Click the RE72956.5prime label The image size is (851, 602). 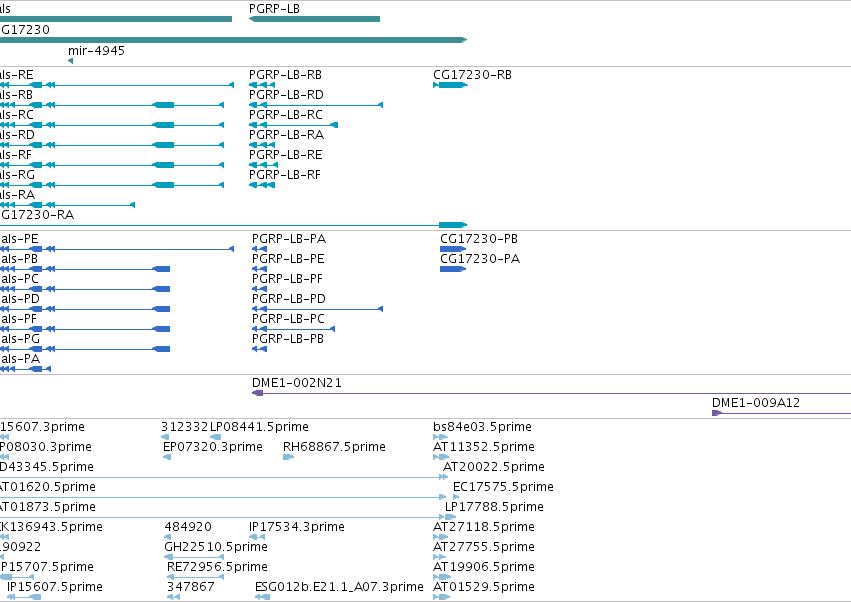tap(217, 567)
